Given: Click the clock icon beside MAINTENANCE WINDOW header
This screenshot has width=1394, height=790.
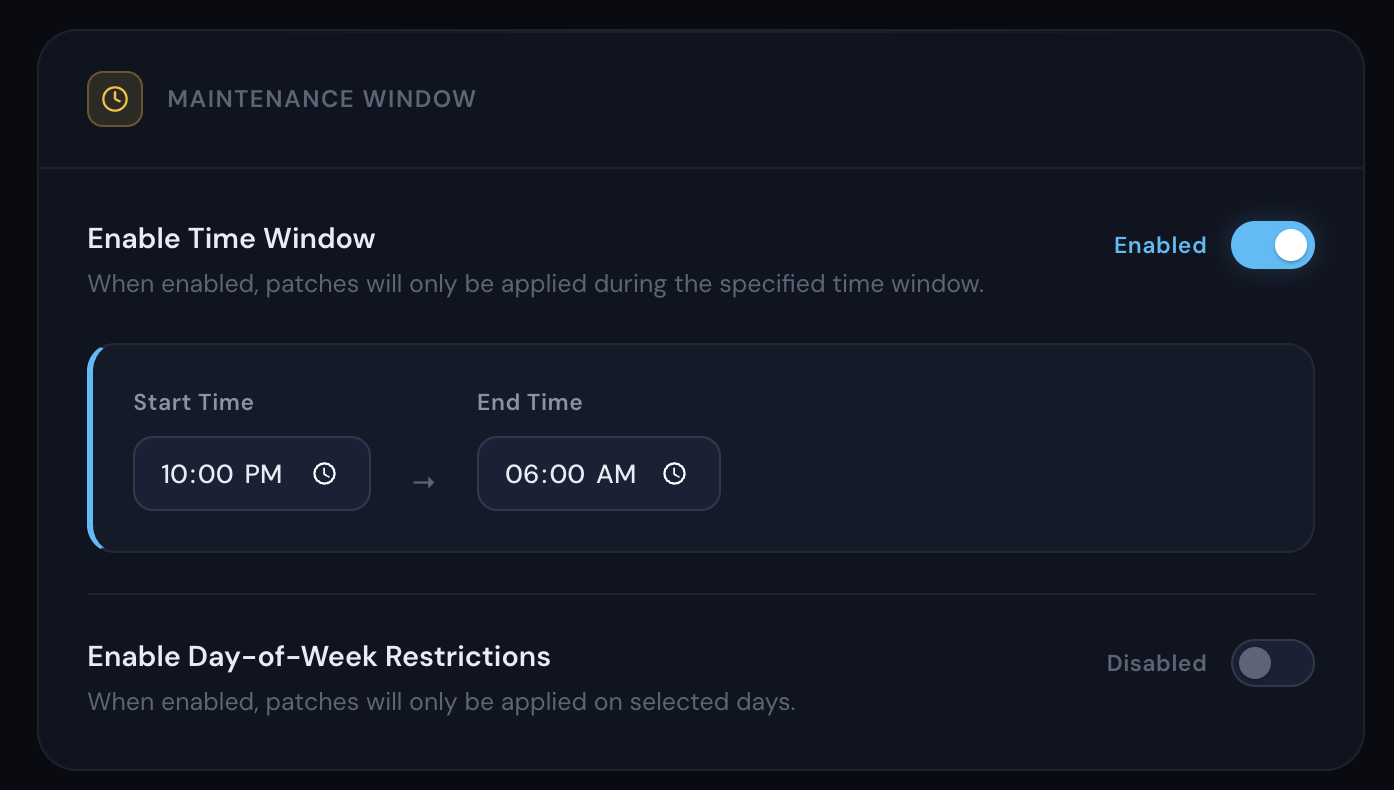Looking at the screenshot, I should [114, 98].
